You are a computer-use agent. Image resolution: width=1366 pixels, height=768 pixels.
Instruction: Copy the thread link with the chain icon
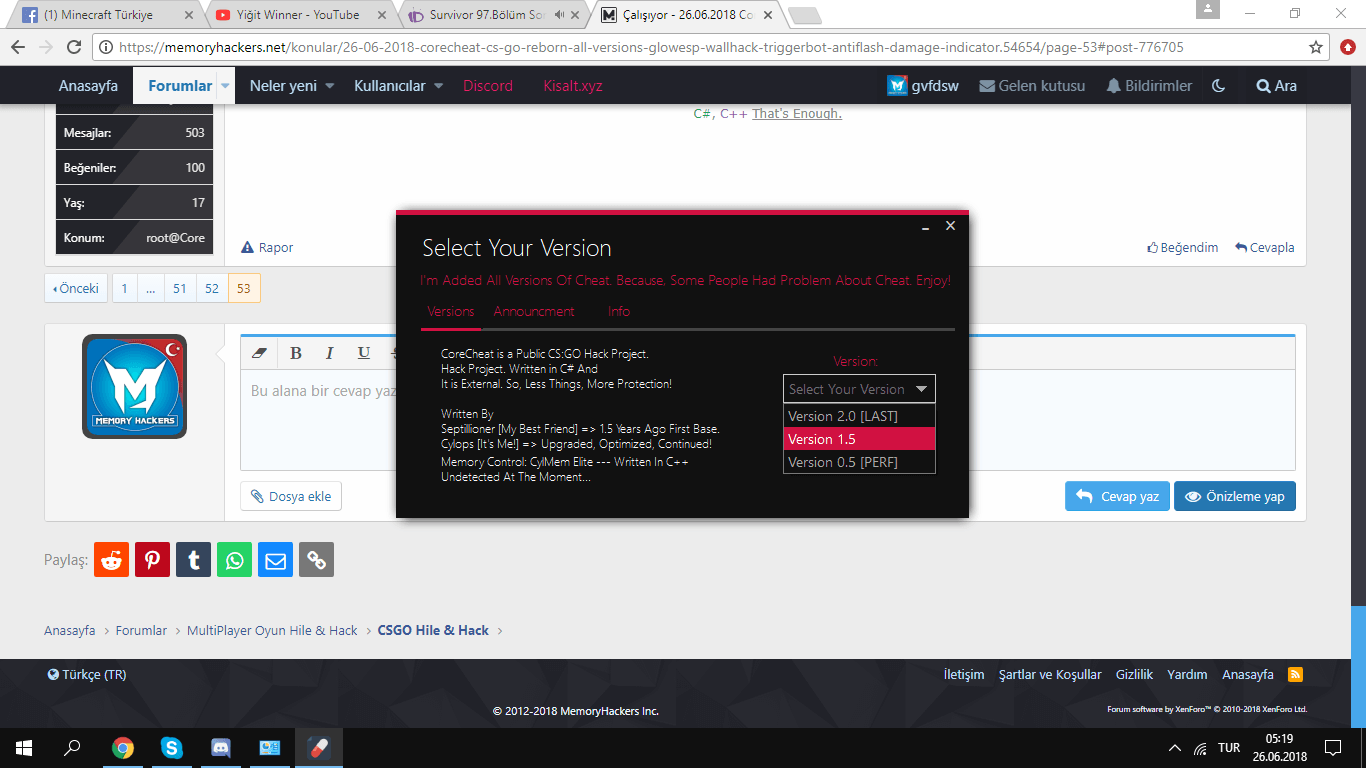[x=316, y=560]
